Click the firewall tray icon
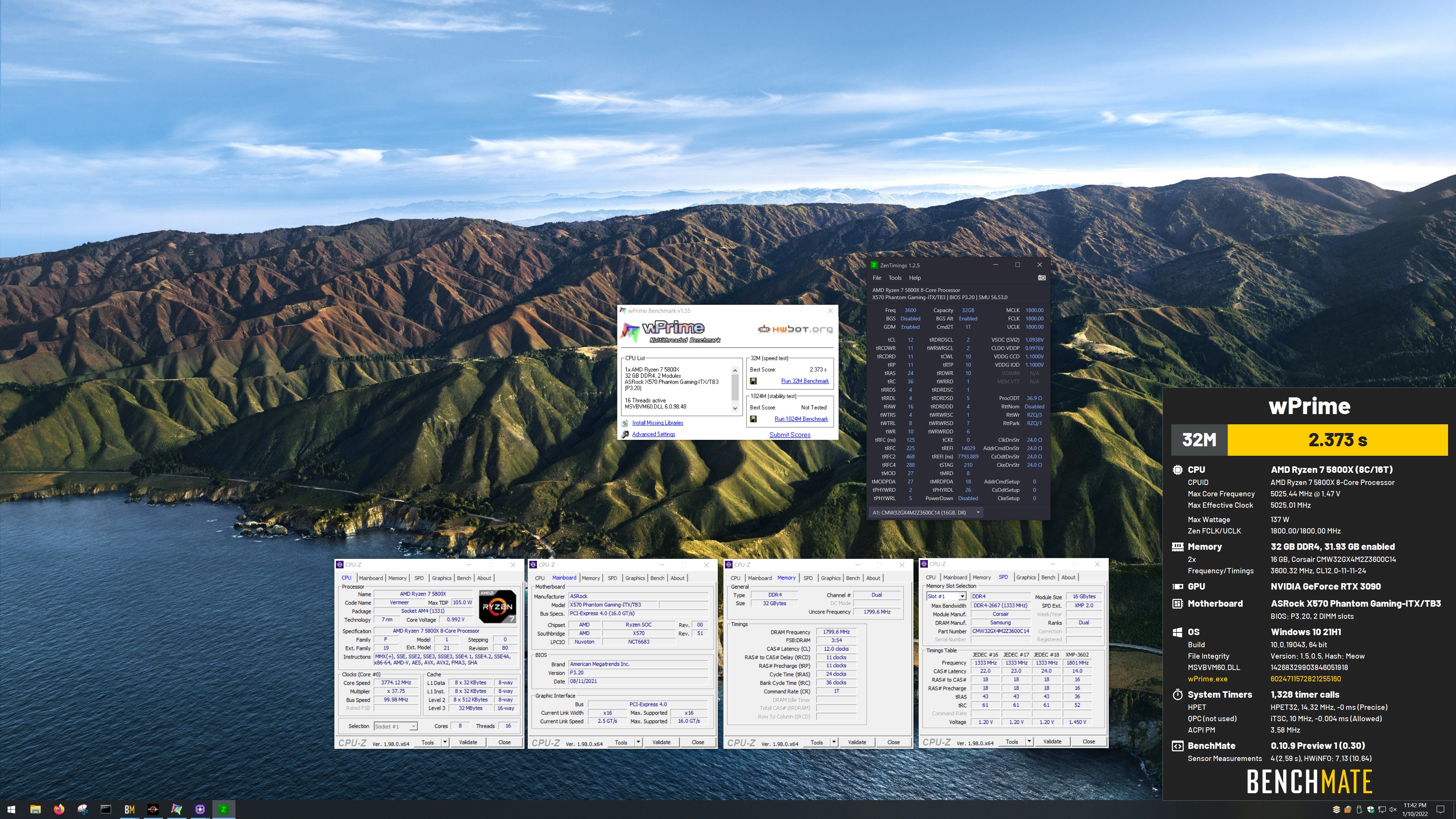 click(1348, 810)
